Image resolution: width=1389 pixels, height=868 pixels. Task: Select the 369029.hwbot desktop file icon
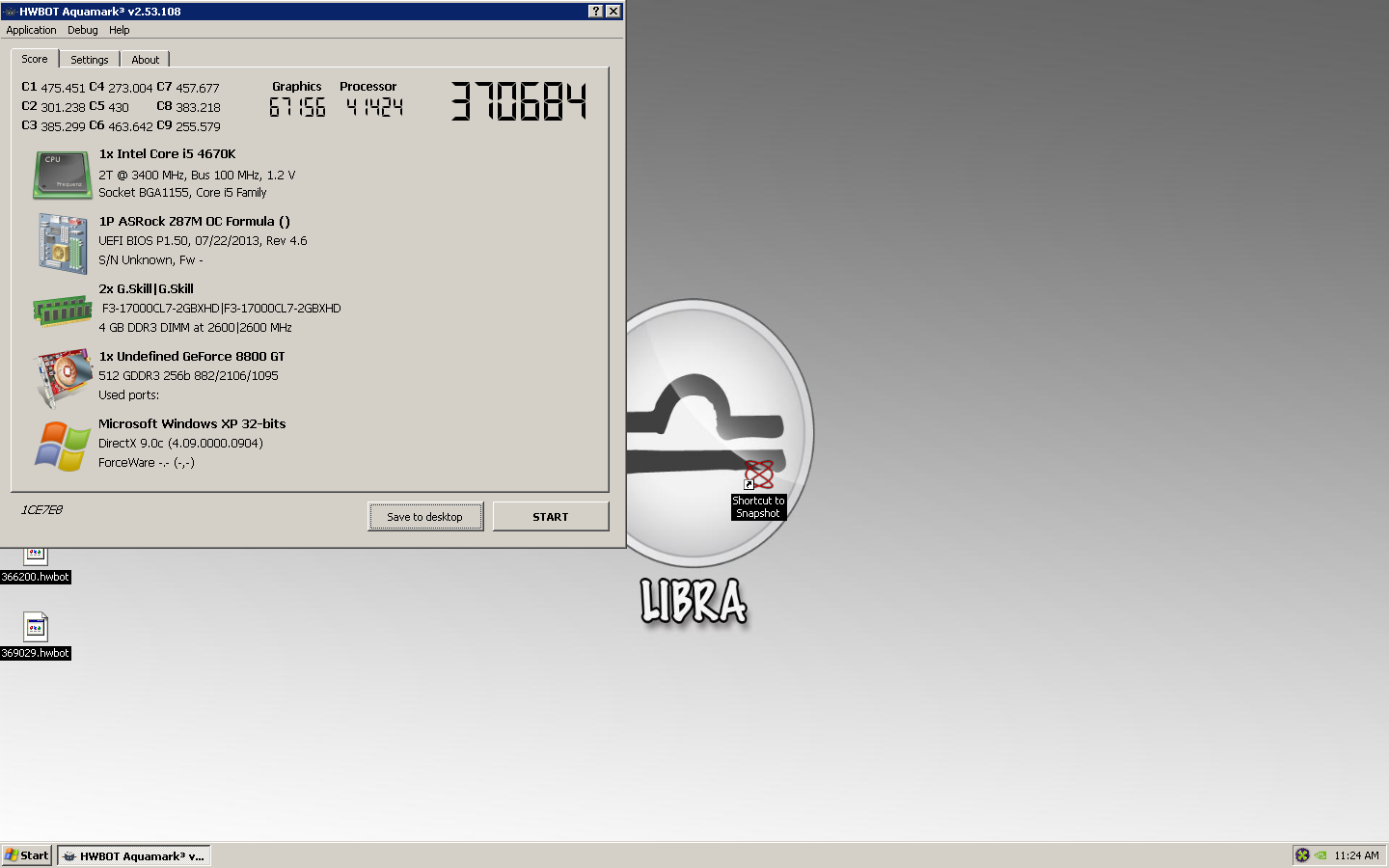click(36, 637)
